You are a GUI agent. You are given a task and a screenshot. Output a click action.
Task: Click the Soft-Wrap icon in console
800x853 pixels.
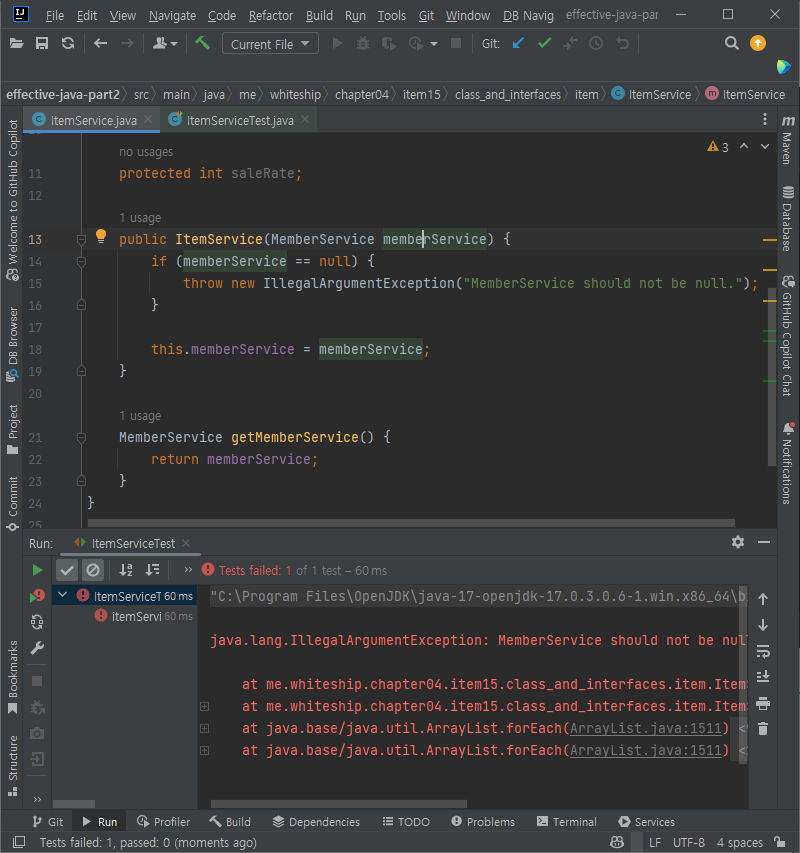pyautogui.click(x=762, y=651)
